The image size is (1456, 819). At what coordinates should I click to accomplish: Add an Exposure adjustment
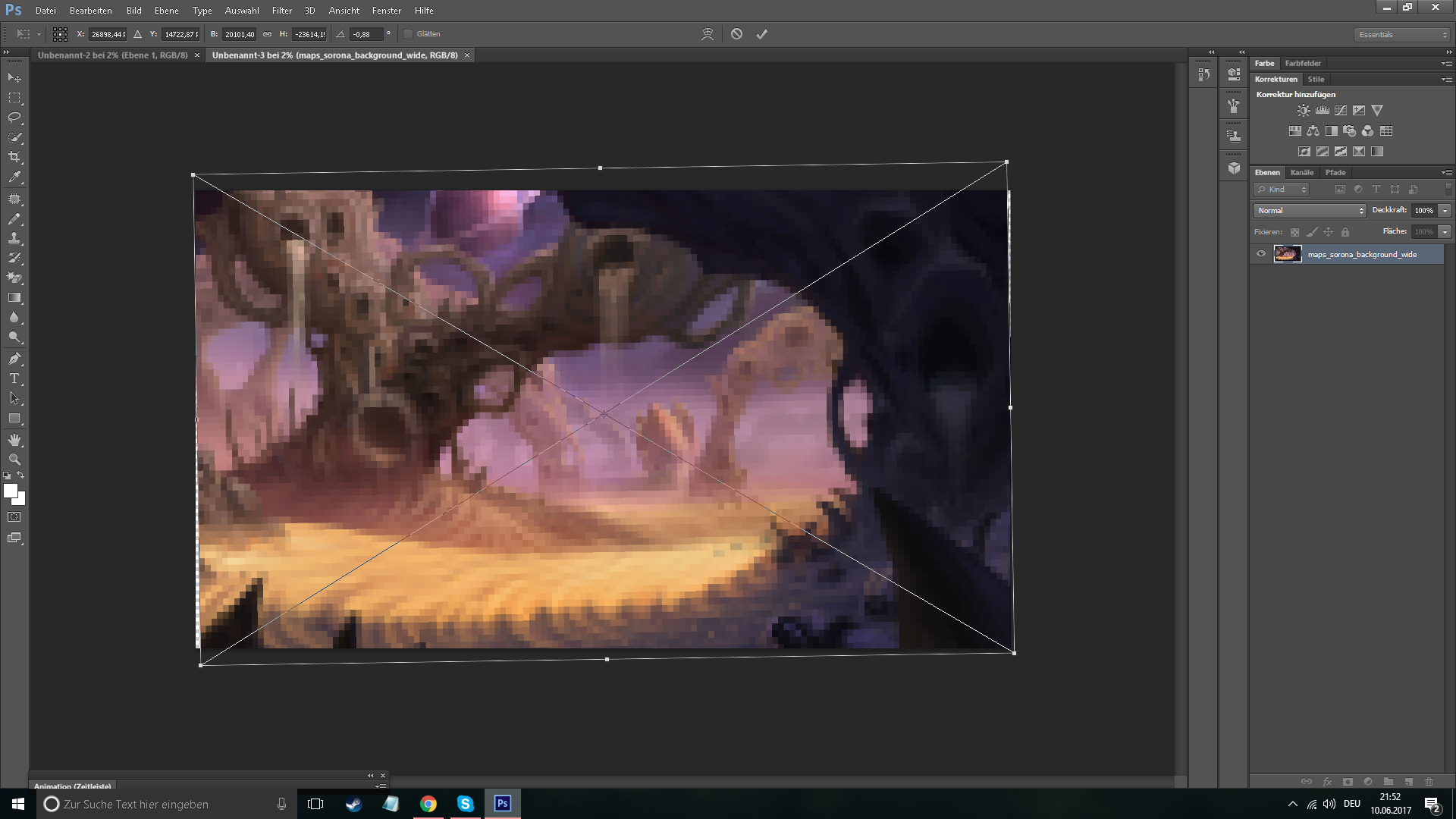(x=1359, y=111)
